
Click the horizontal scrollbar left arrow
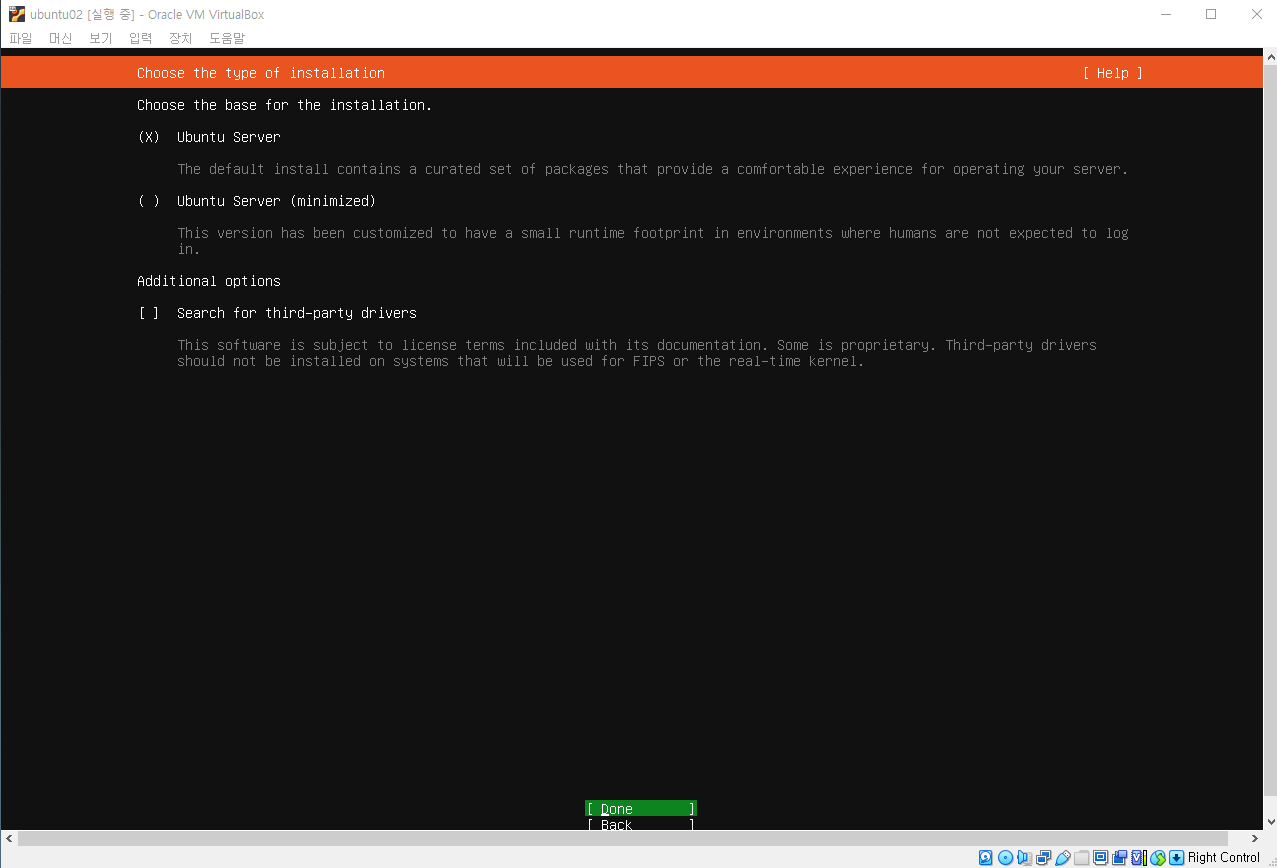coord(9,838)
